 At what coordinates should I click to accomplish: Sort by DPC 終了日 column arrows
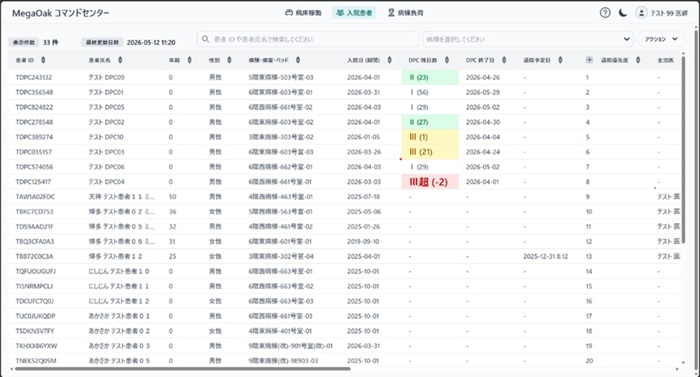(x=504, y=60)
